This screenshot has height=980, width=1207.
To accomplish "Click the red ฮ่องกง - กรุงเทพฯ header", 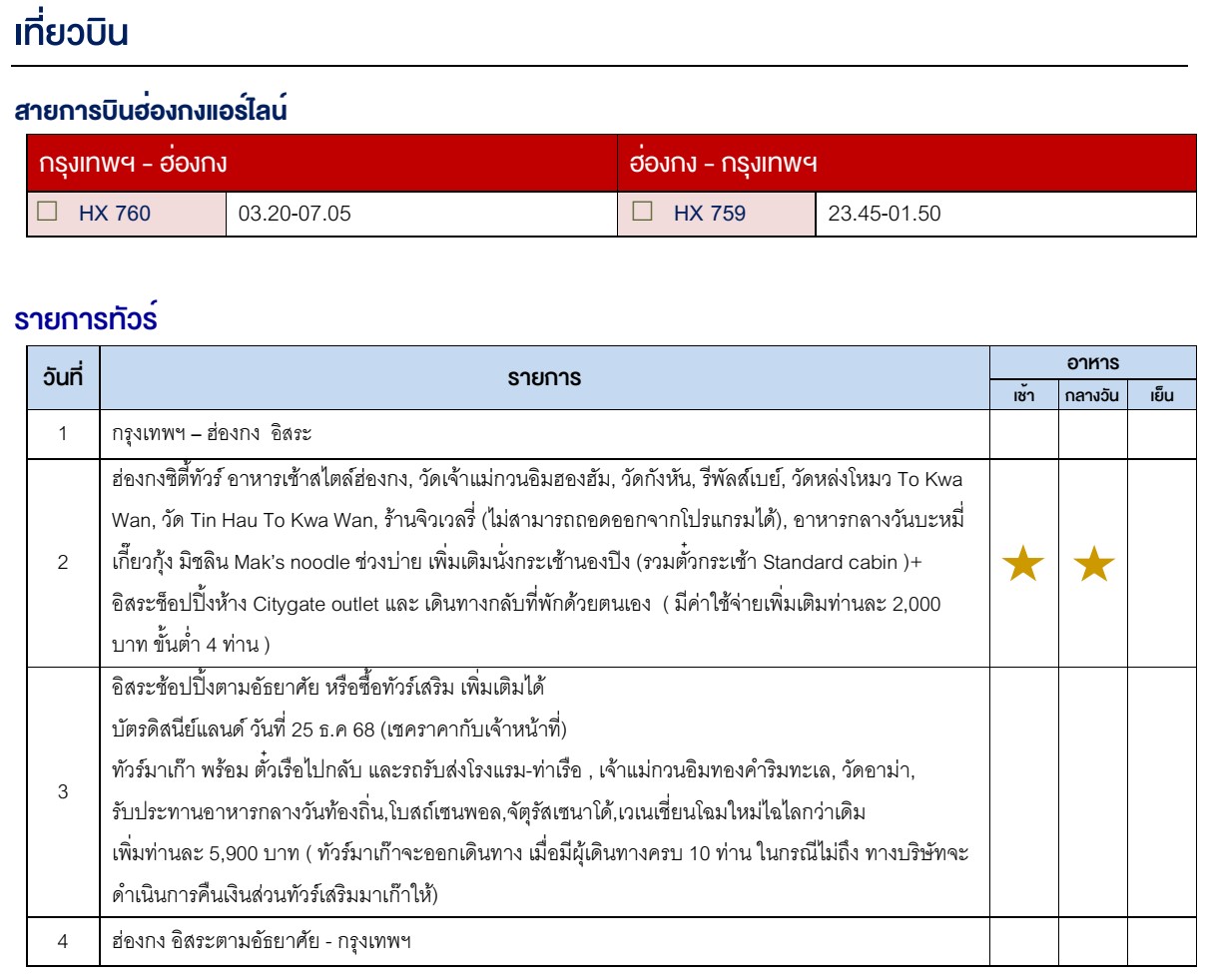I will coord(723,163).
